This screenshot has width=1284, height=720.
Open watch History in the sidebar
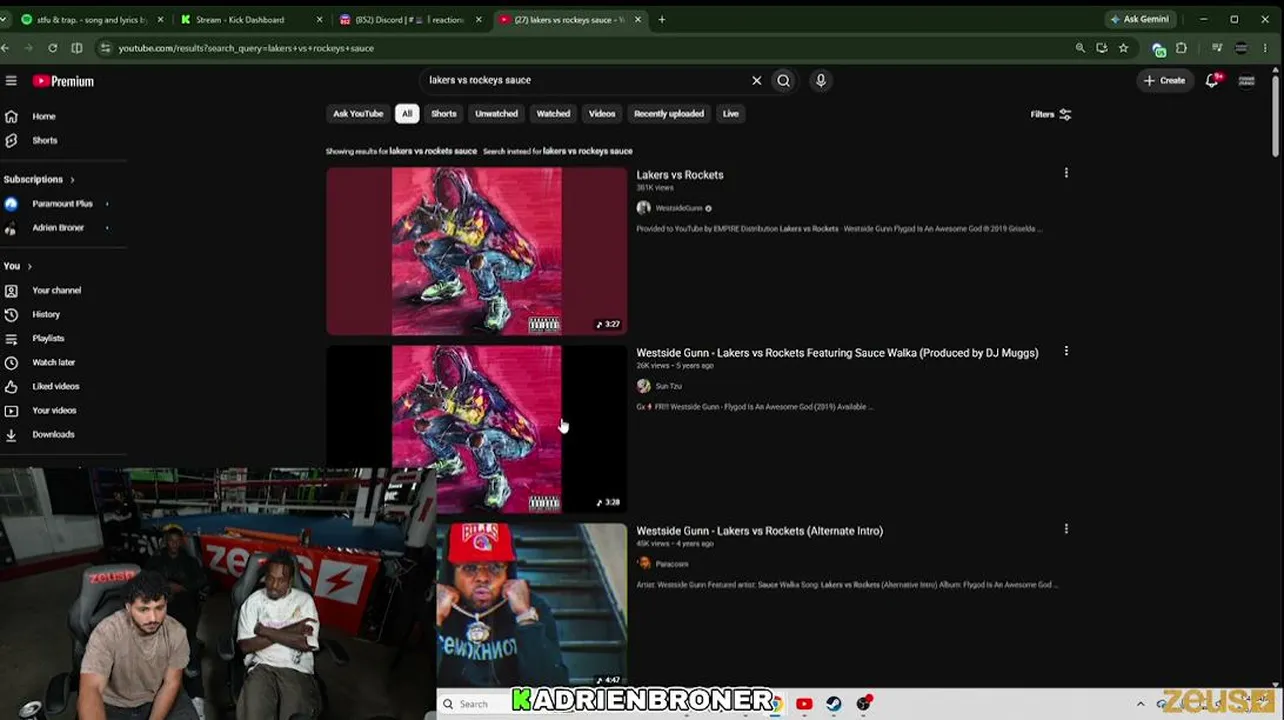(x=46, y=314)
